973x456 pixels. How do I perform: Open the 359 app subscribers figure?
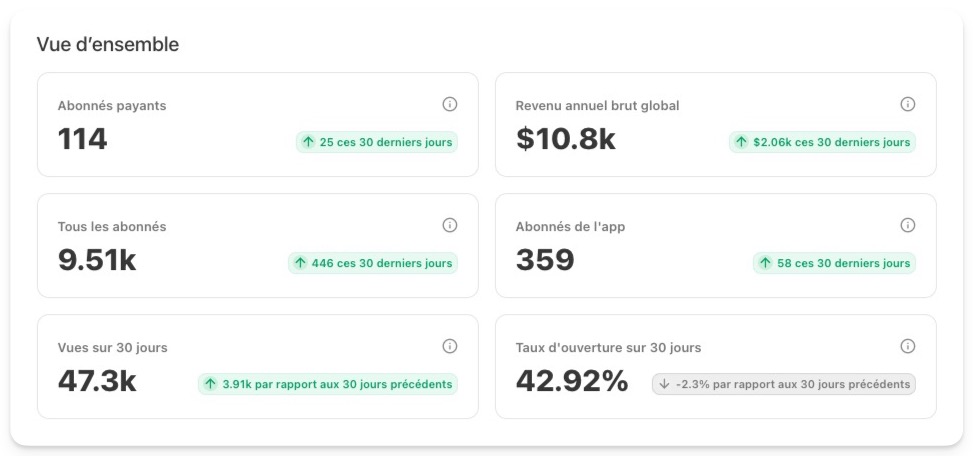(x=545, y=261)
